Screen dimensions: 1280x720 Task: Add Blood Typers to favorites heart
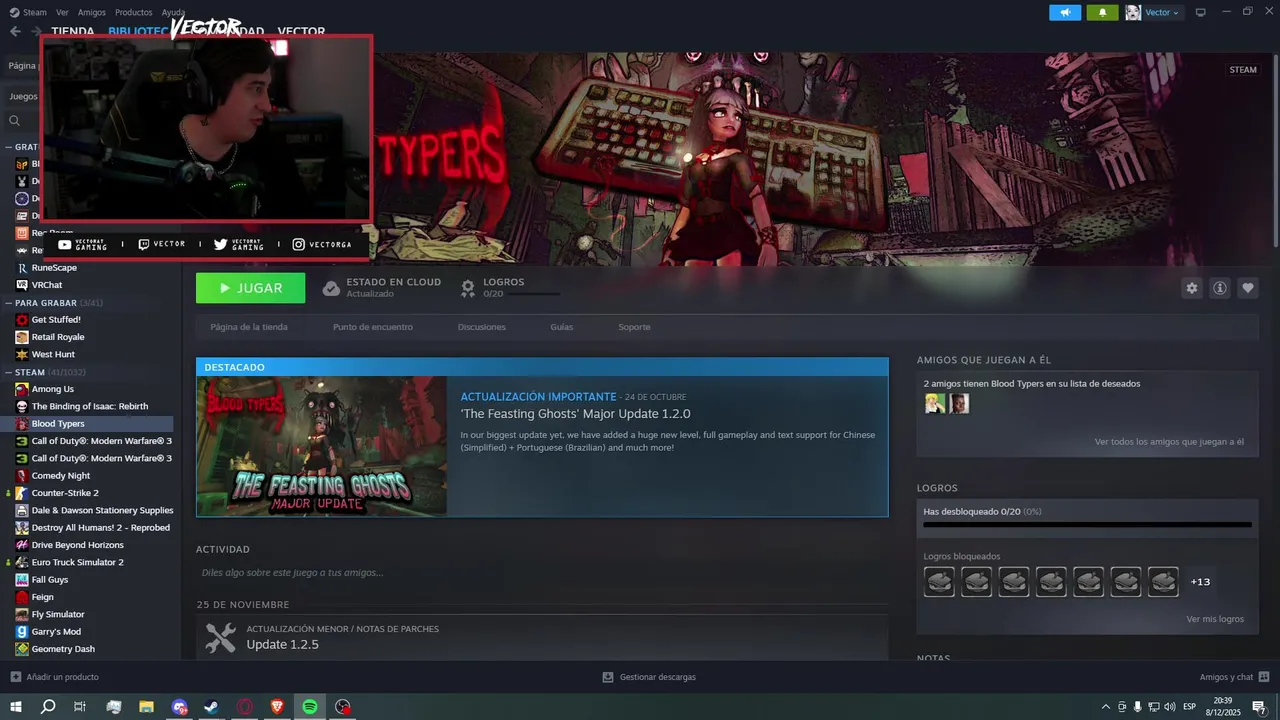coord(1248,288)
